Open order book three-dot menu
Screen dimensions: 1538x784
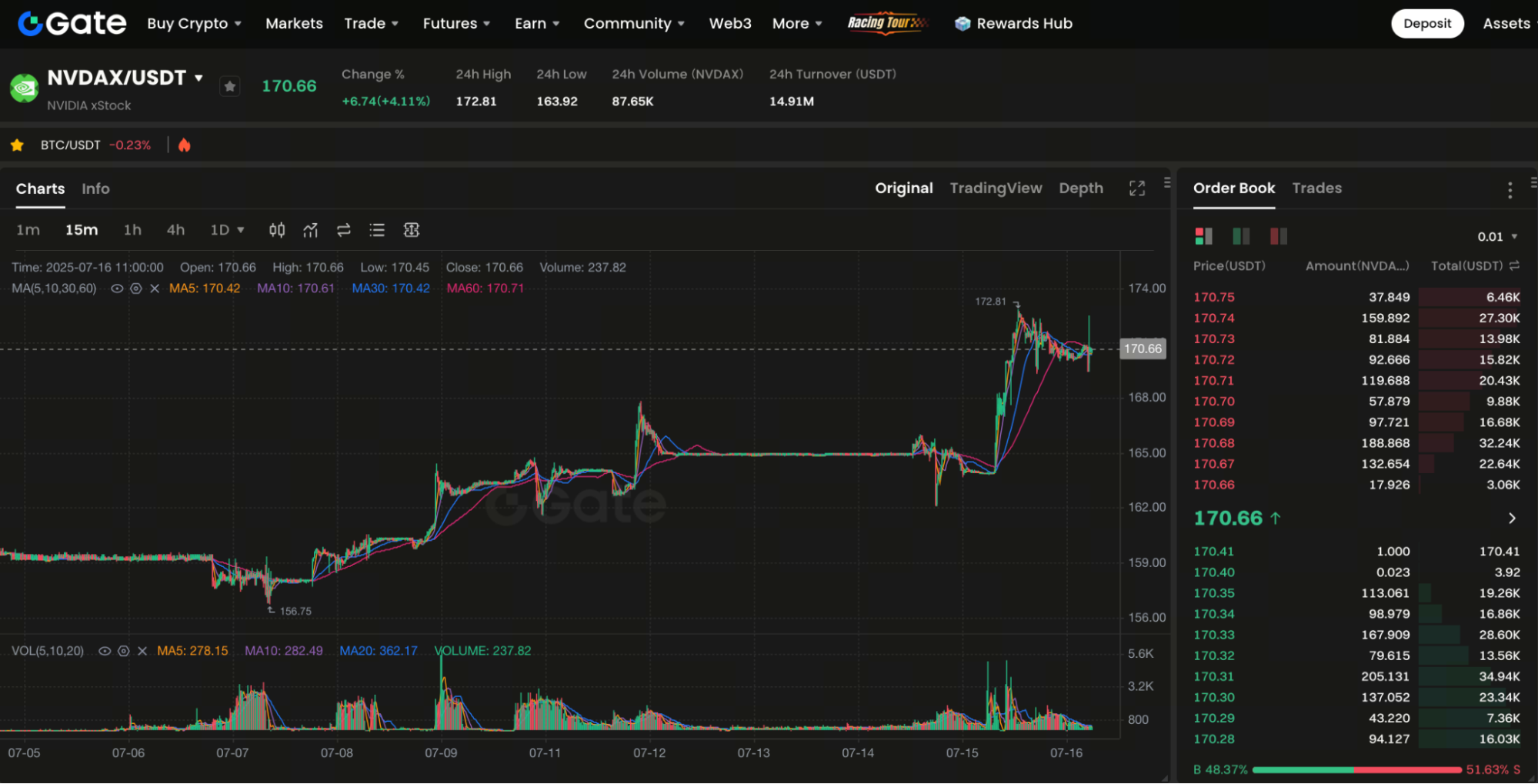1510,189
